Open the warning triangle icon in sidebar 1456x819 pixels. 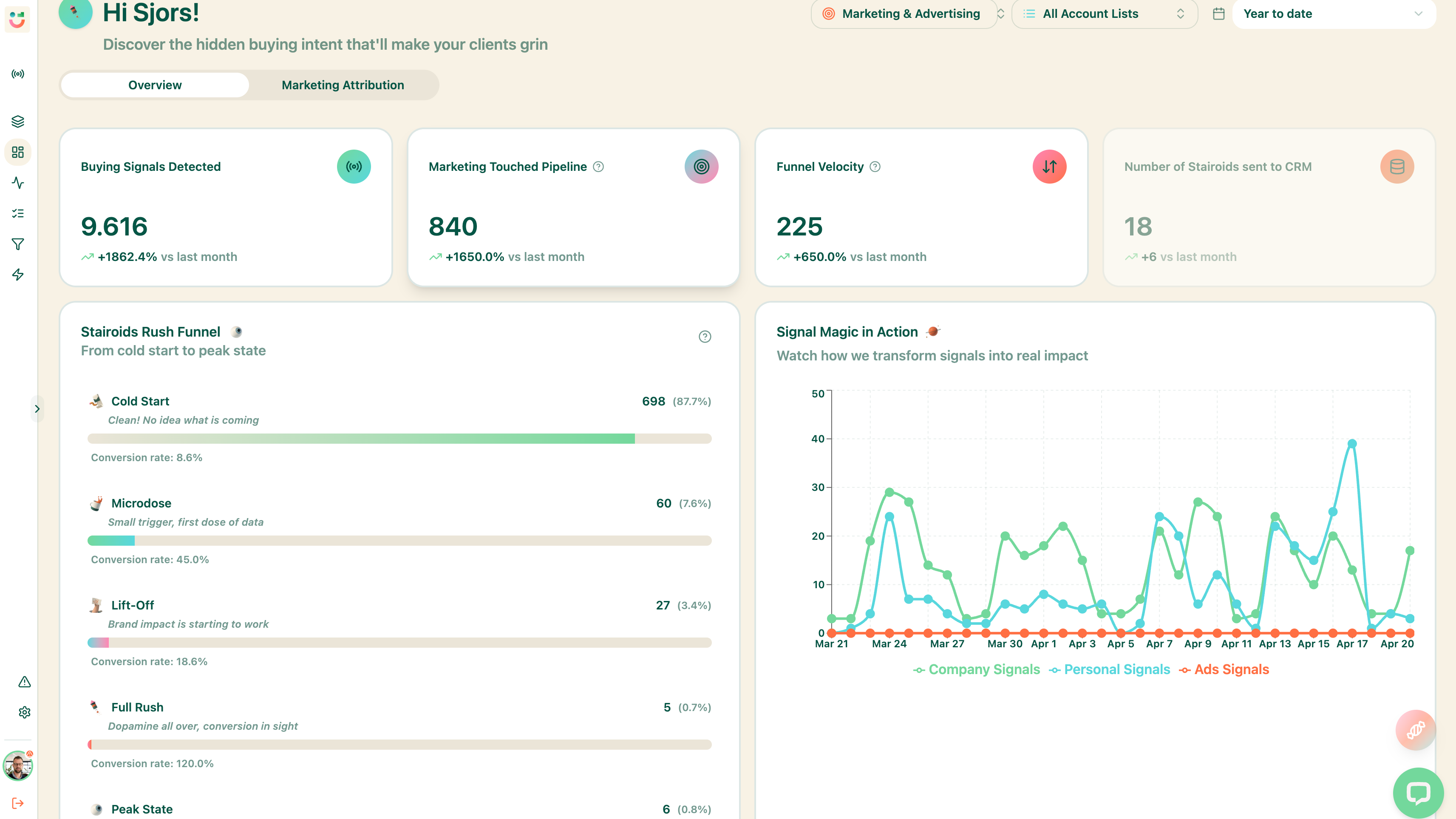(x=24, y=682)
